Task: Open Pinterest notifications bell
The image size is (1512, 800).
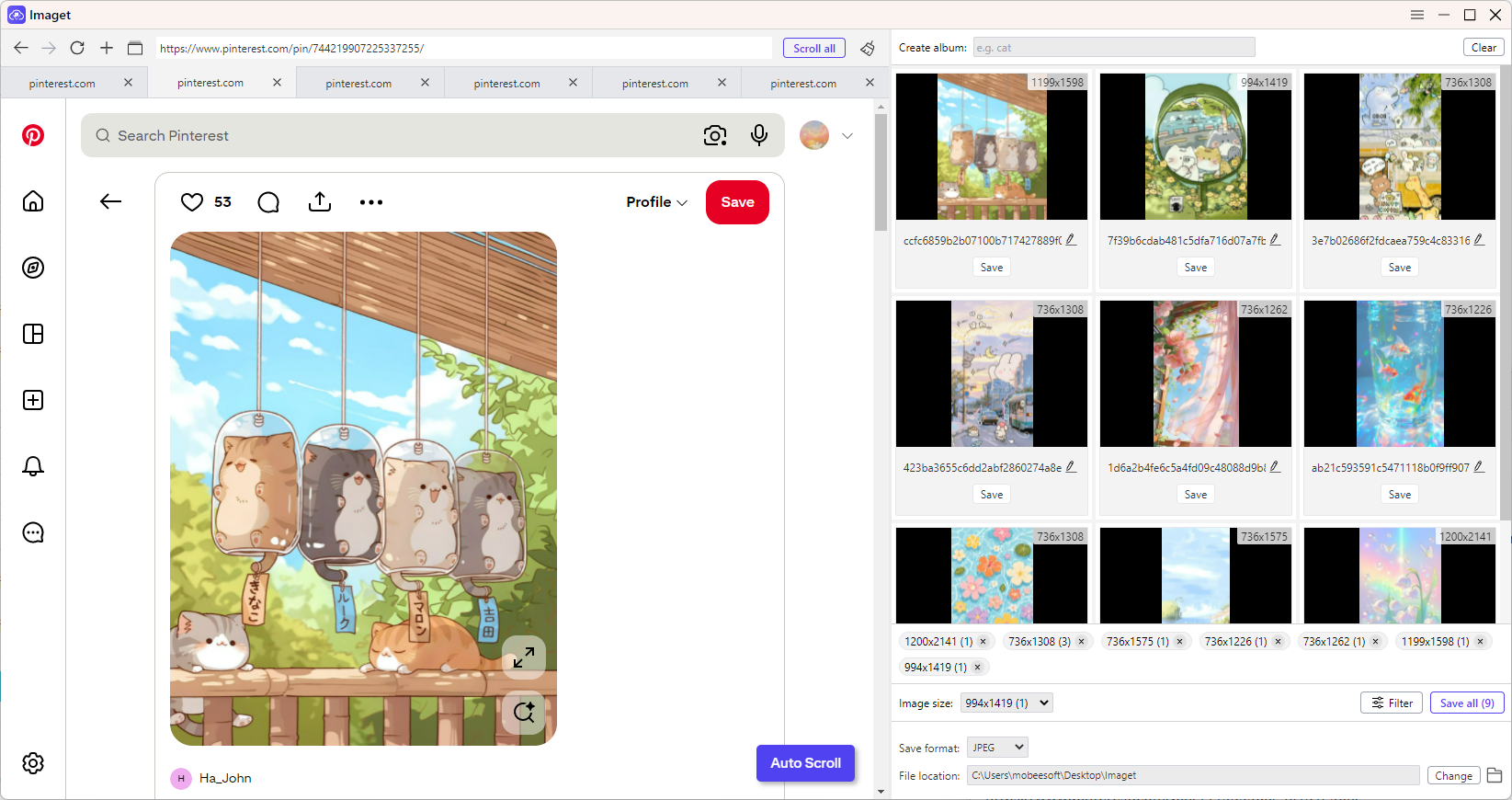Action: 33,466
